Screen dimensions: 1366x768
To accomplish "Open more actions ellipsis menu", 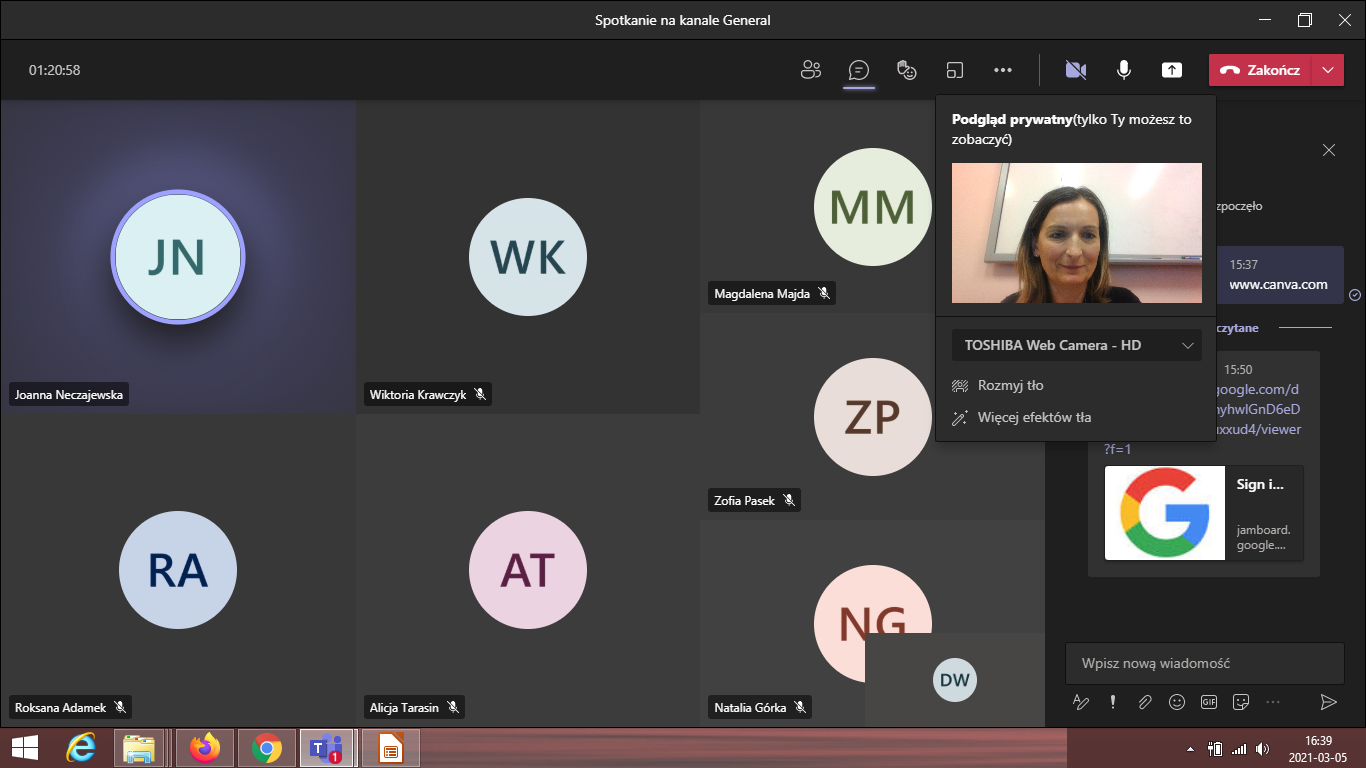I will (x=1003, y=70).
